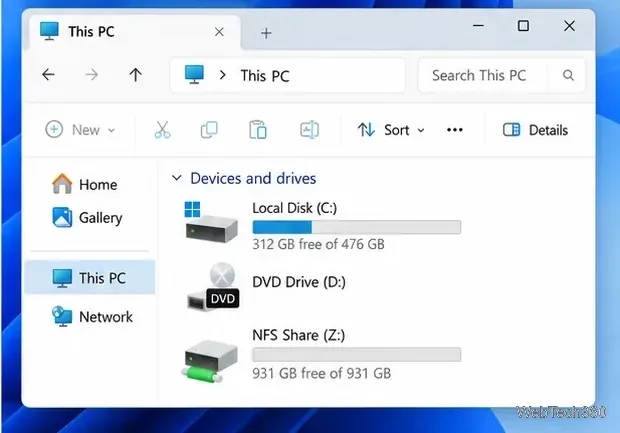Click the Copy icon in toolbar
Image resolution: width=620 pixels, height=433 pixels.
[209, 130]
